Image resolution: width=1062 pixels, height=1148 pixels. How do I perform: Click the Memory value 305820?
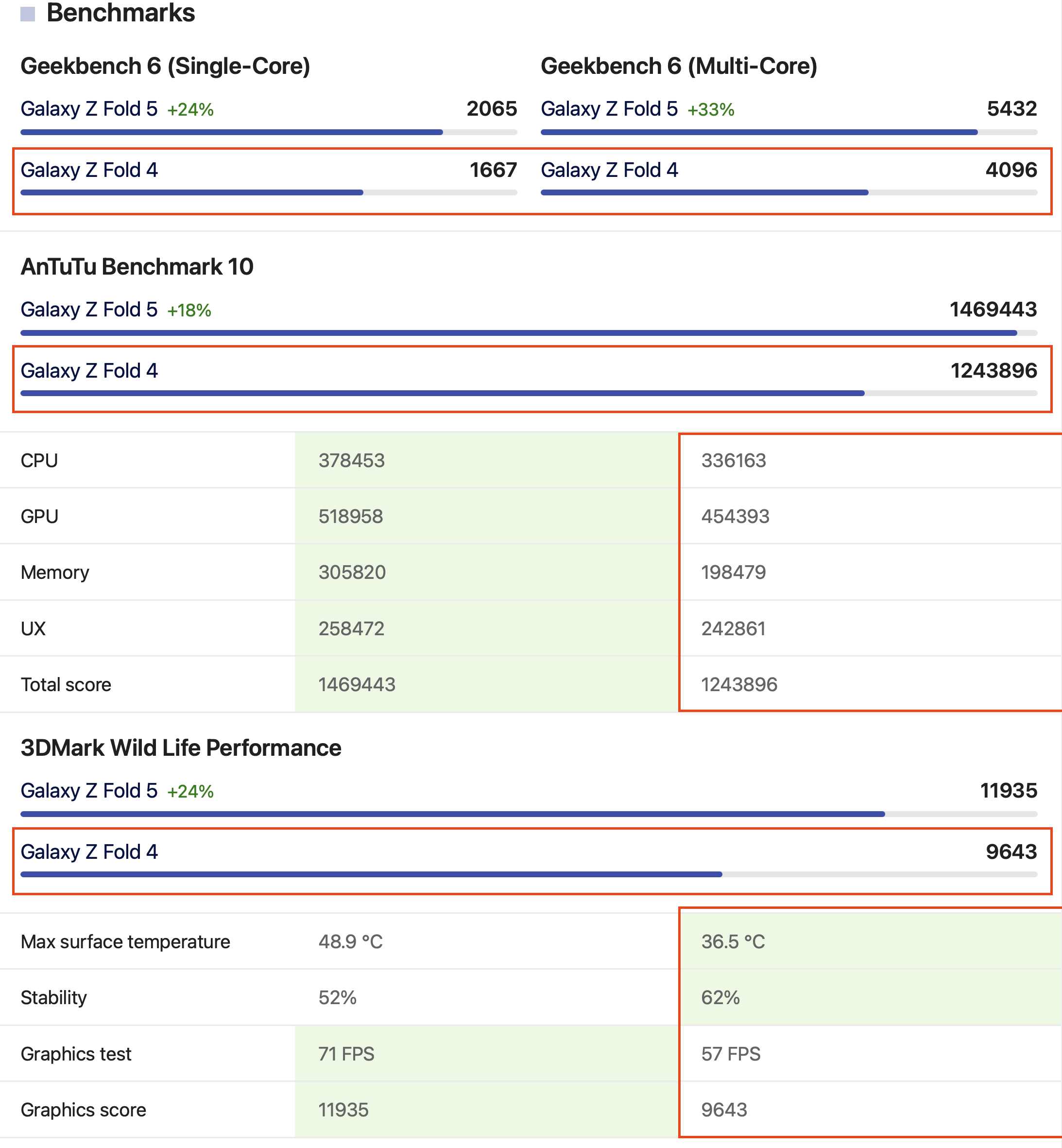click(352, 572)
